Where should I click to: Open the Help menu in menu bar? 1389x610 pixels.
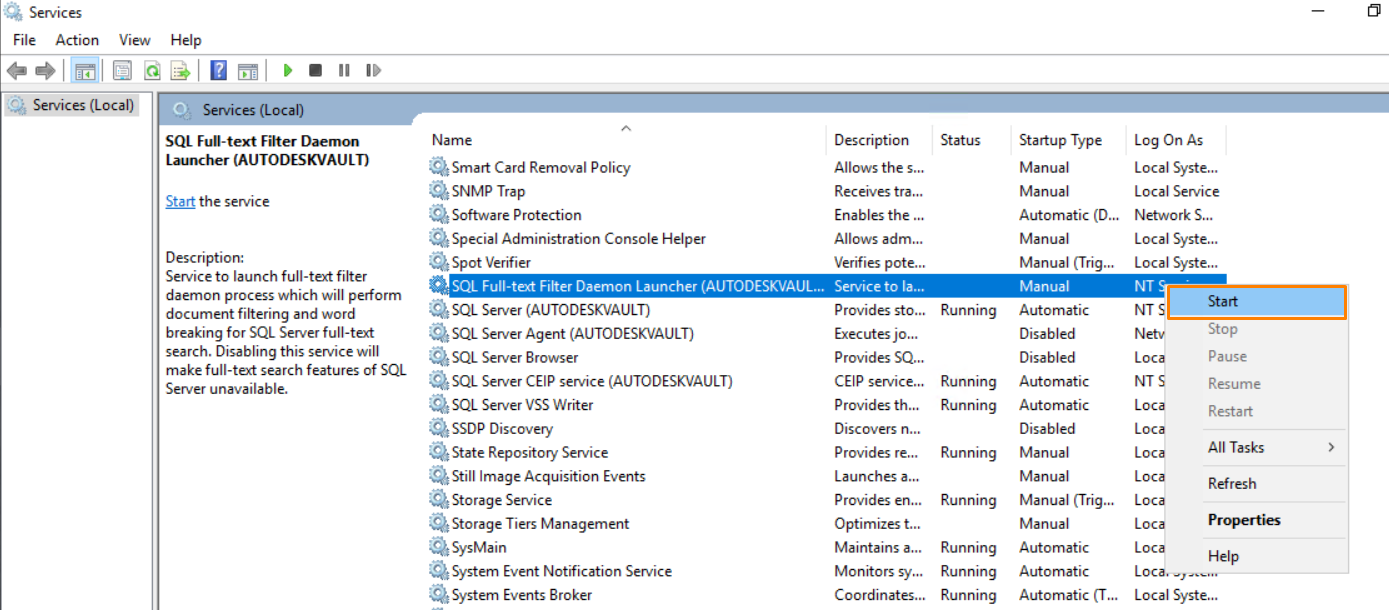[x=186, y=40]
